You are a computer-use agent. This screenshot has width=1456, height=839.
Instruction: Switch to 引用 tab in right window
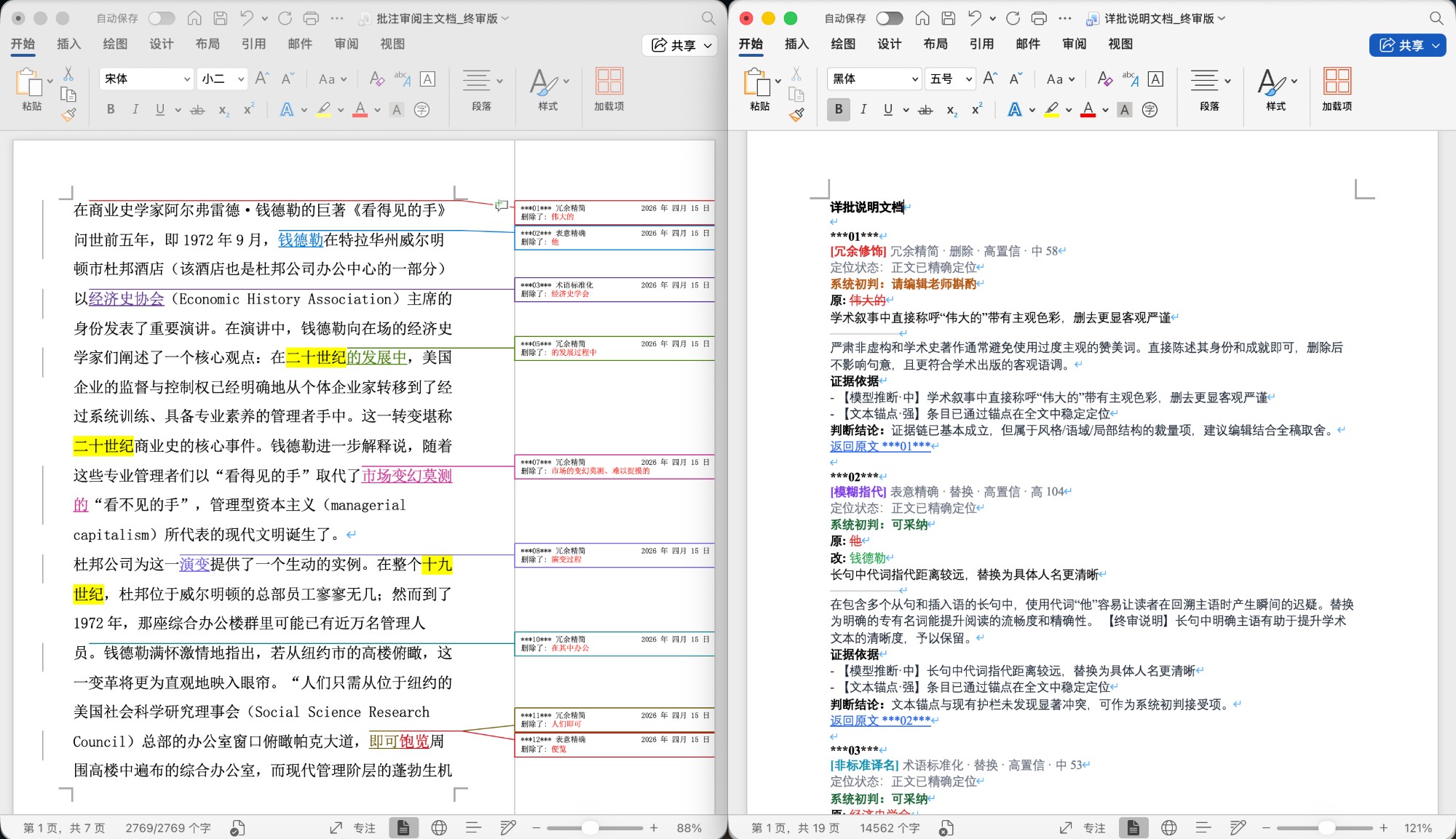pyautogui.click(x=981, y=44)
